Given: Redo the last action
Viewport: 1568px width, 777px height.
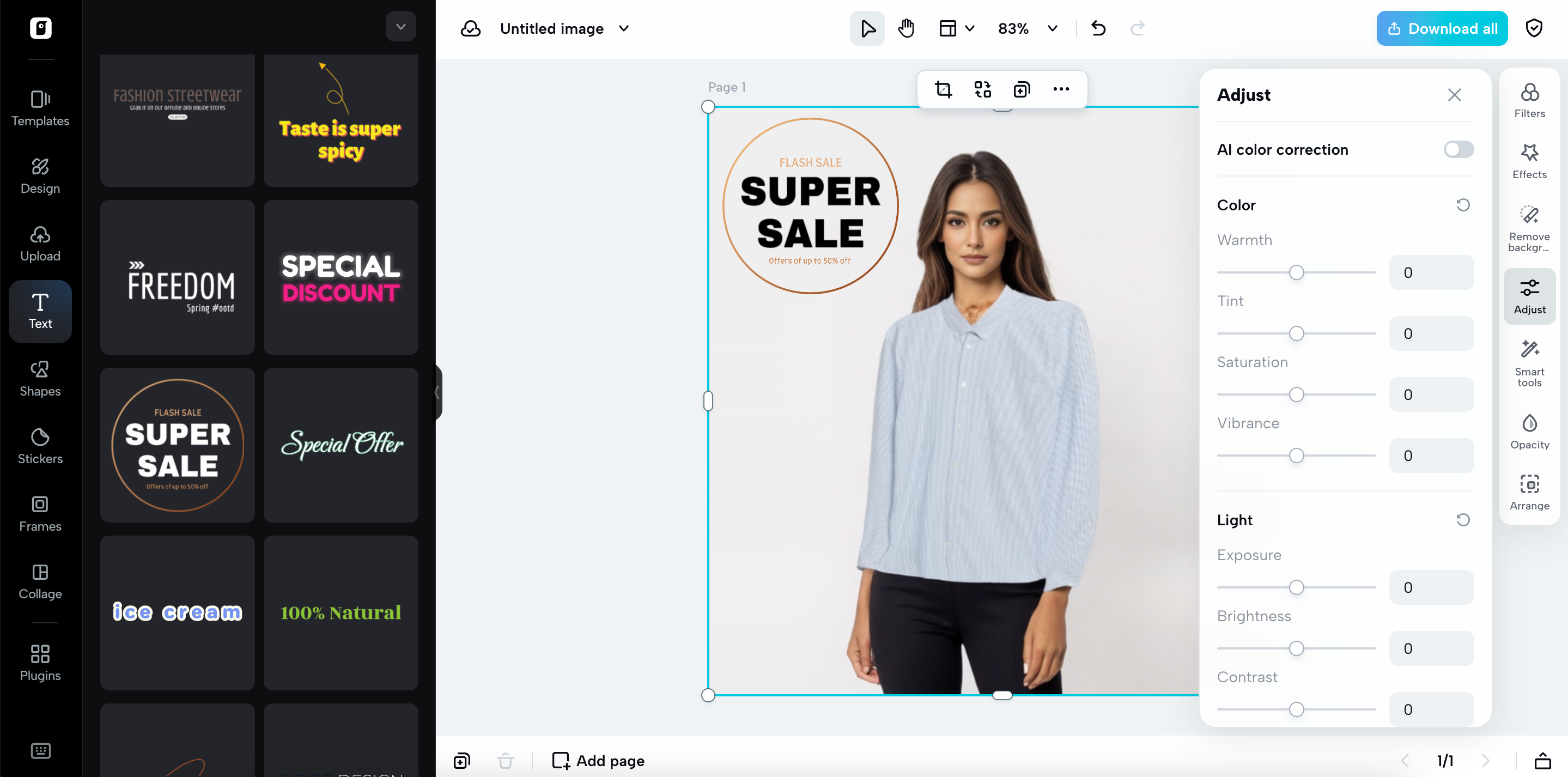Looking at the screenshot, I should click(x=1137, y=29).
